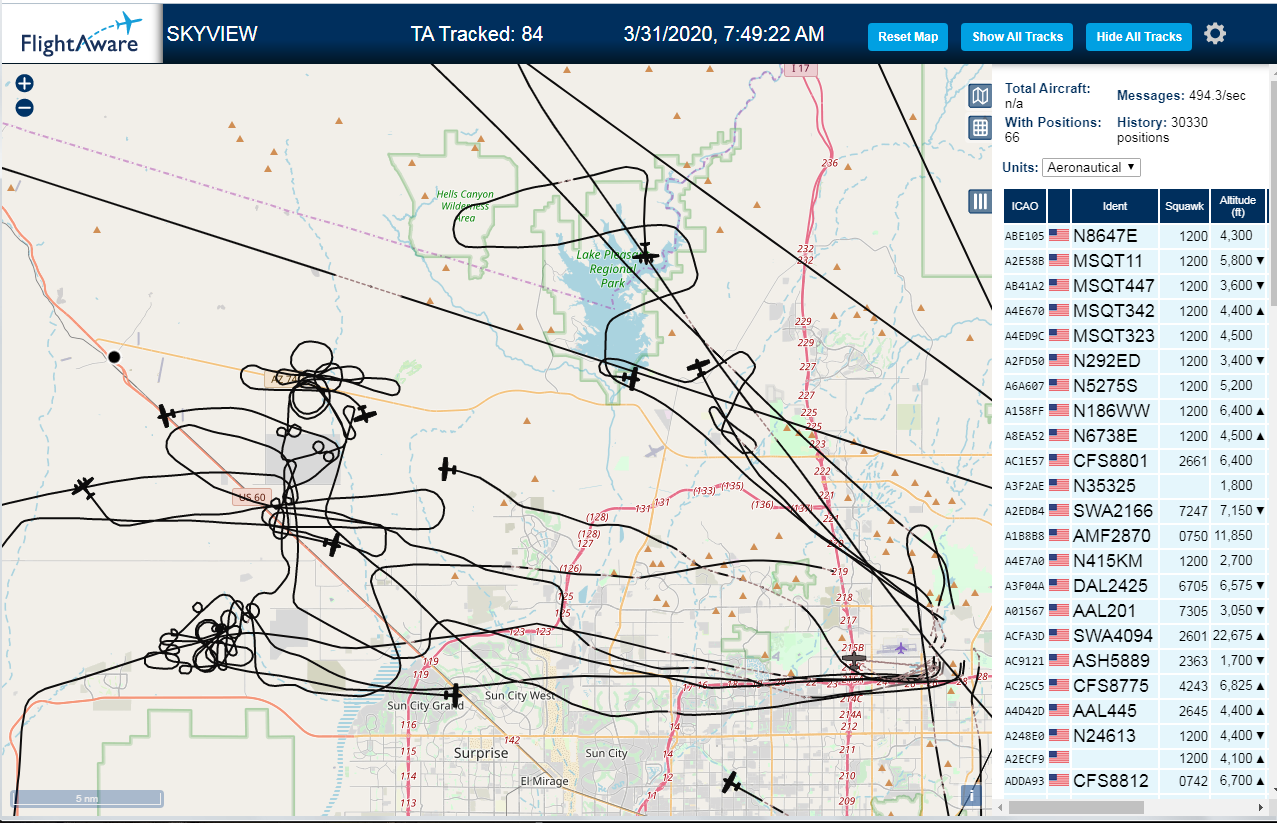Open the Units Aeronautical dropdown
The width and height of the screenshot is (1277, 823).
coord(1091,167)
